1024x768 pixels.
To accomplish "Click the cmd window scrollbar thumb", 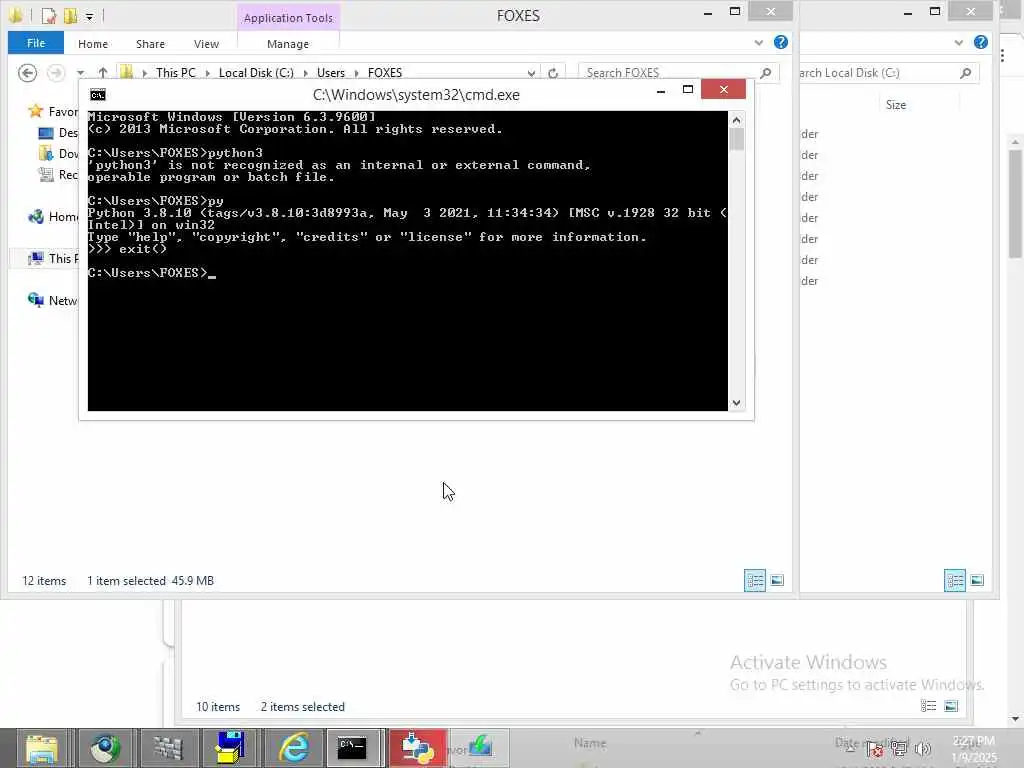I will (x=737, y=139).
